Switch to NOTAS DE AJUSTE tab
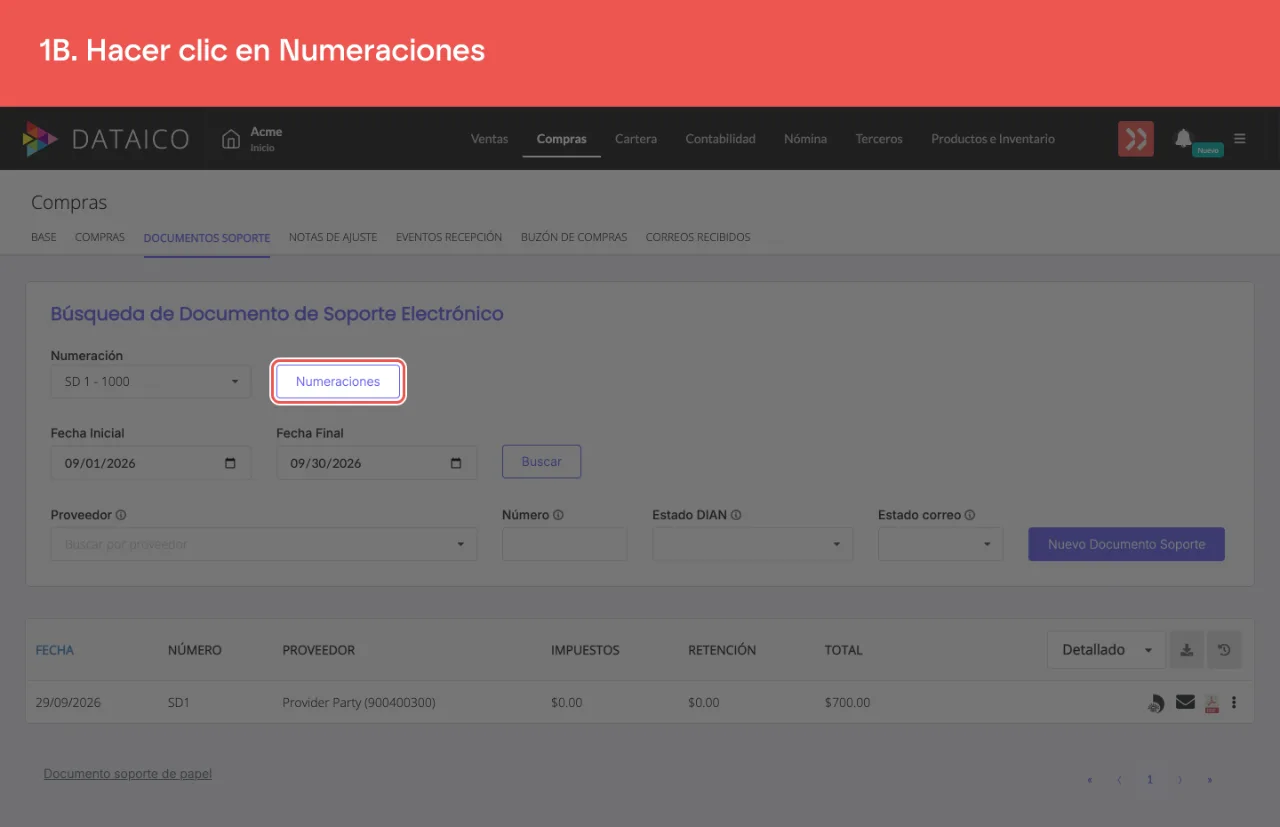The width and height of the screenshot is (1280, 827). (333, 238)
